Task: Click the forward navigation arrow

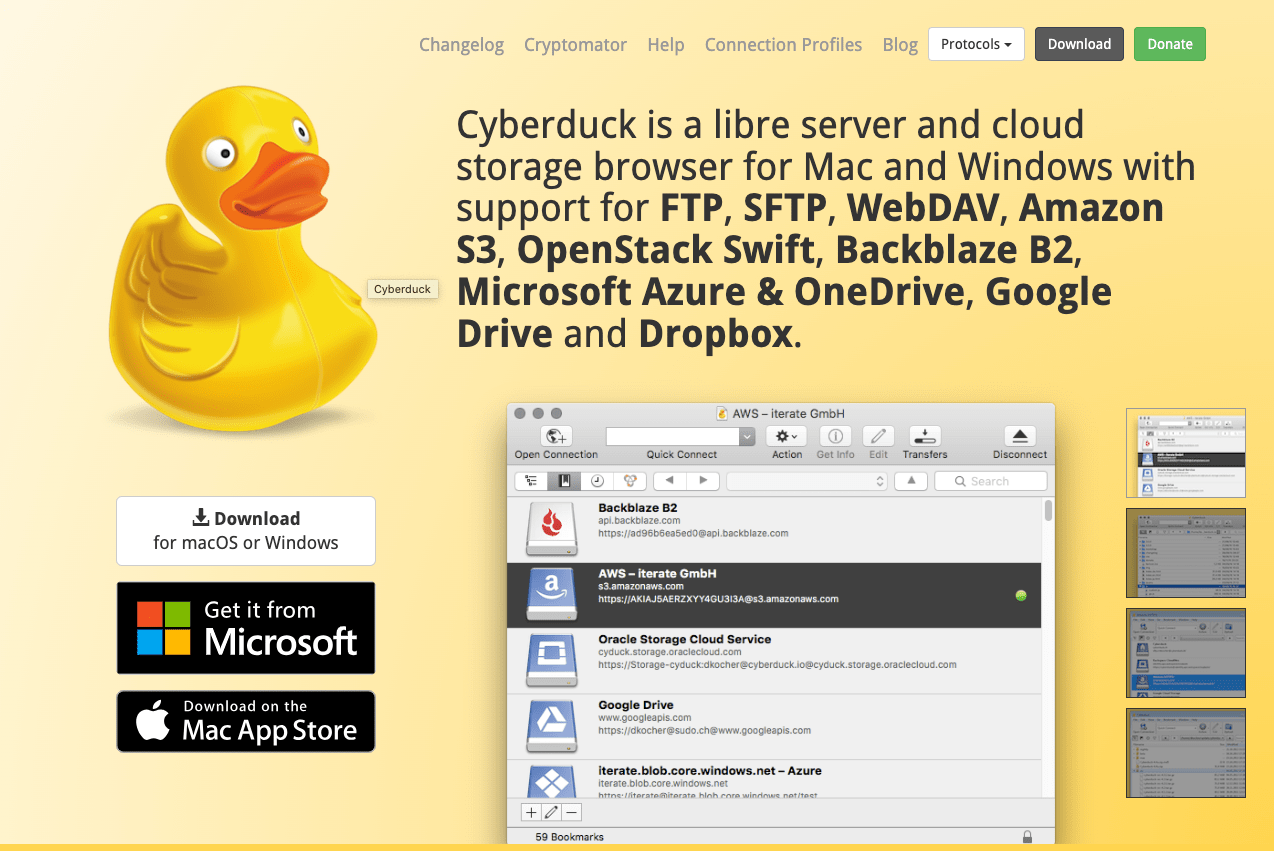Action: coord(703,481)
